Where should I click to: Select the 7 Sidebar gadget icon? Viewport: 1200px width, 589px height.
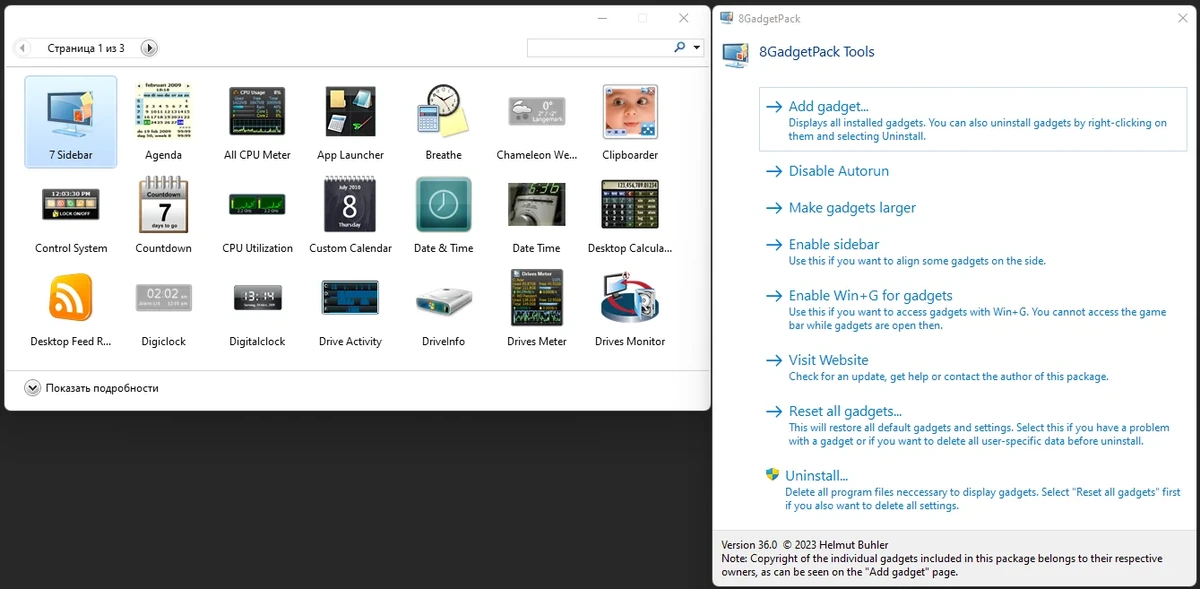pyautogui.click(x=70, y=121)
